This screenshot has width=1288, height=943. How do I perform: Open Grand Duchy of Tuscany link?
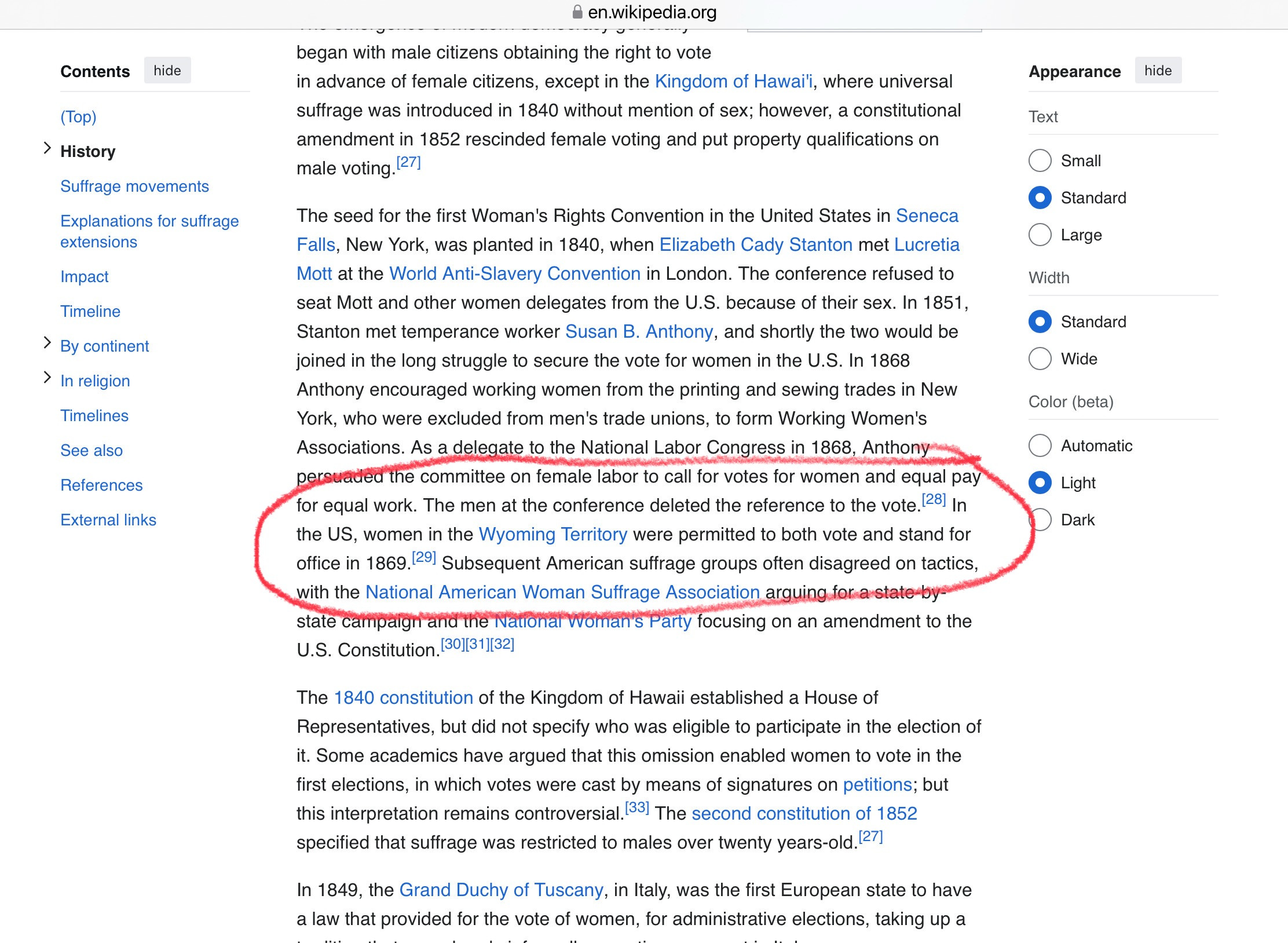[501, 890]
